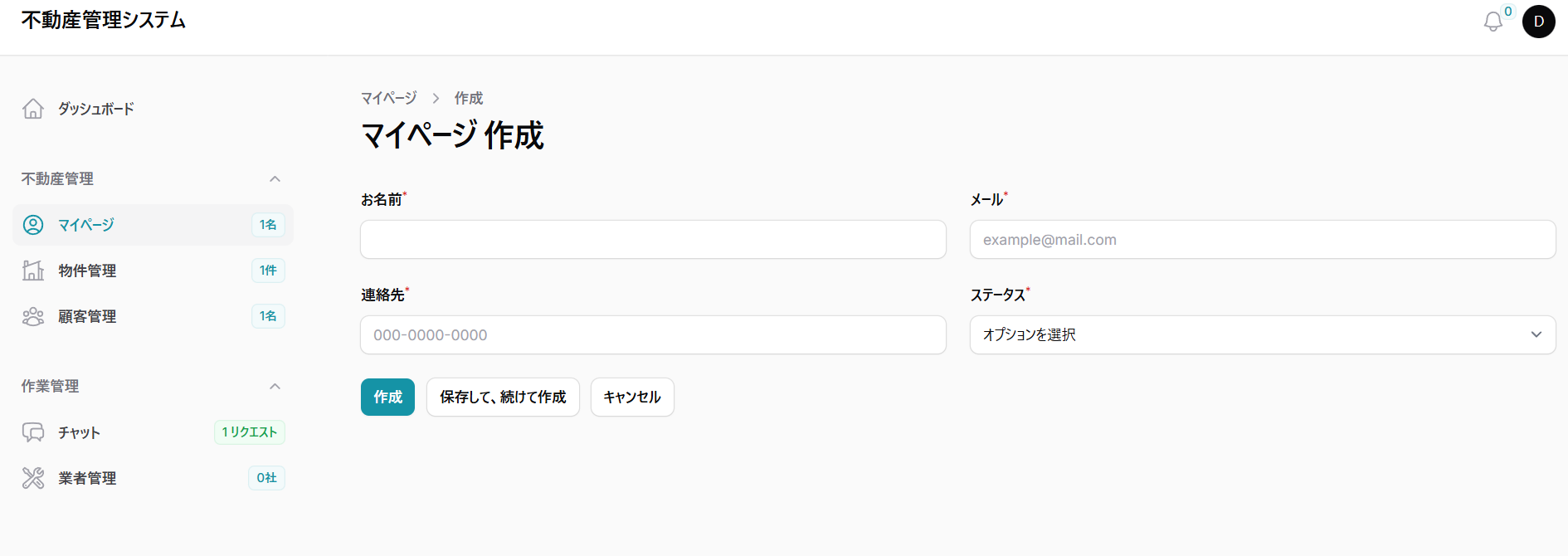1568x556 pixels.
Task: Select the 連絡先 phone number field
Action: point(653,335)
